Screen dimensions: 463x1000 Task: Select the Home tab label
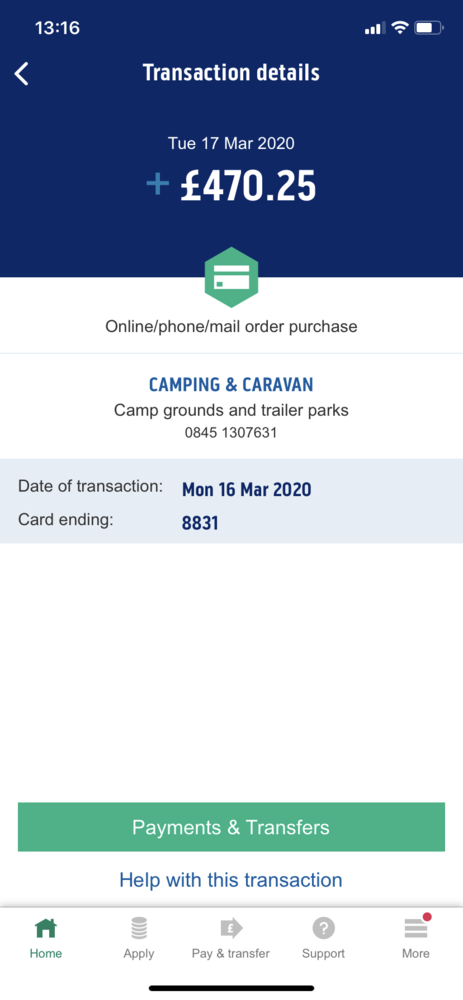46,953
